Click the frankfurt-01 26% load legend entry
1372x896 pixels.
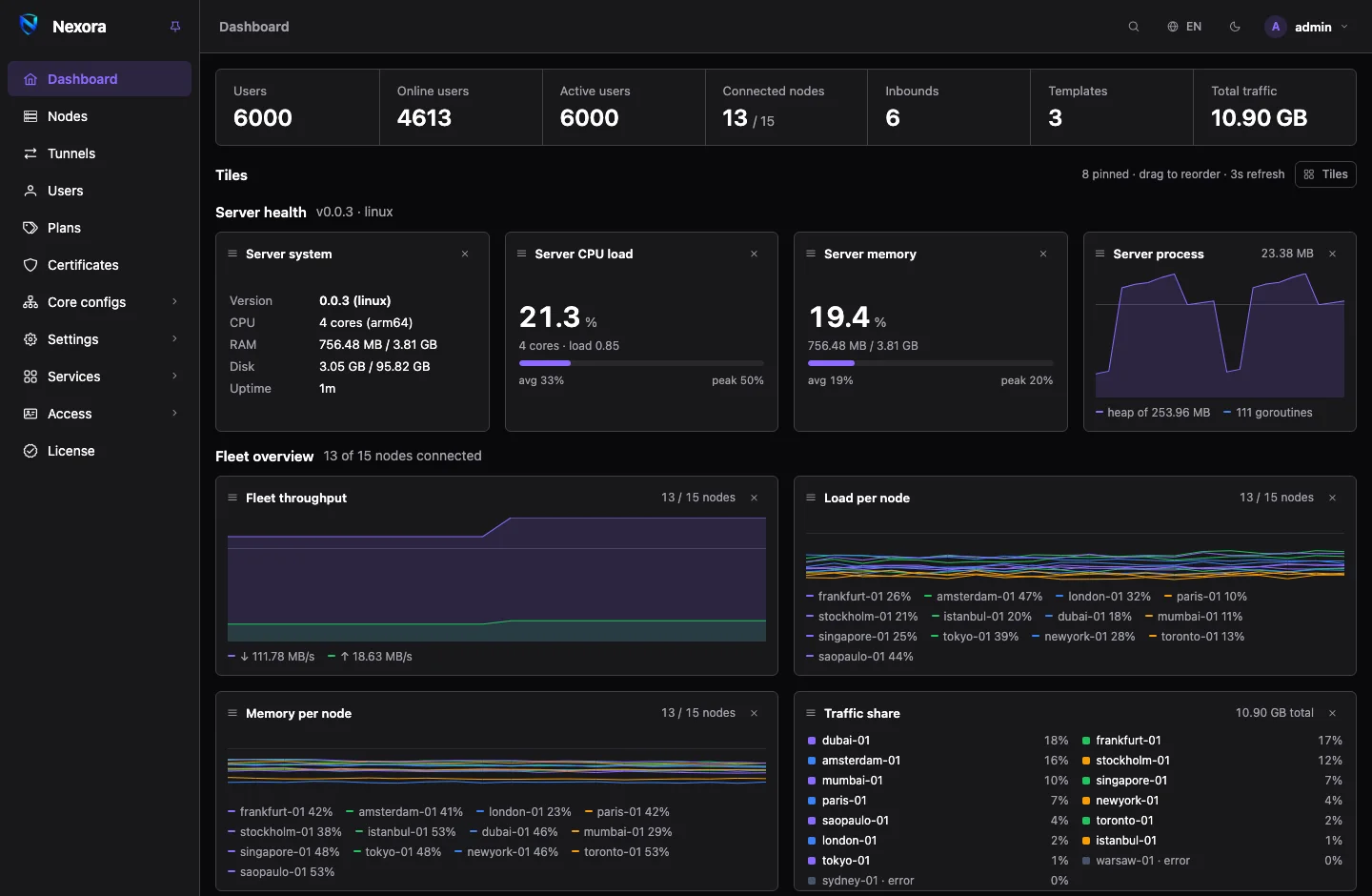(x=858, y=597)
